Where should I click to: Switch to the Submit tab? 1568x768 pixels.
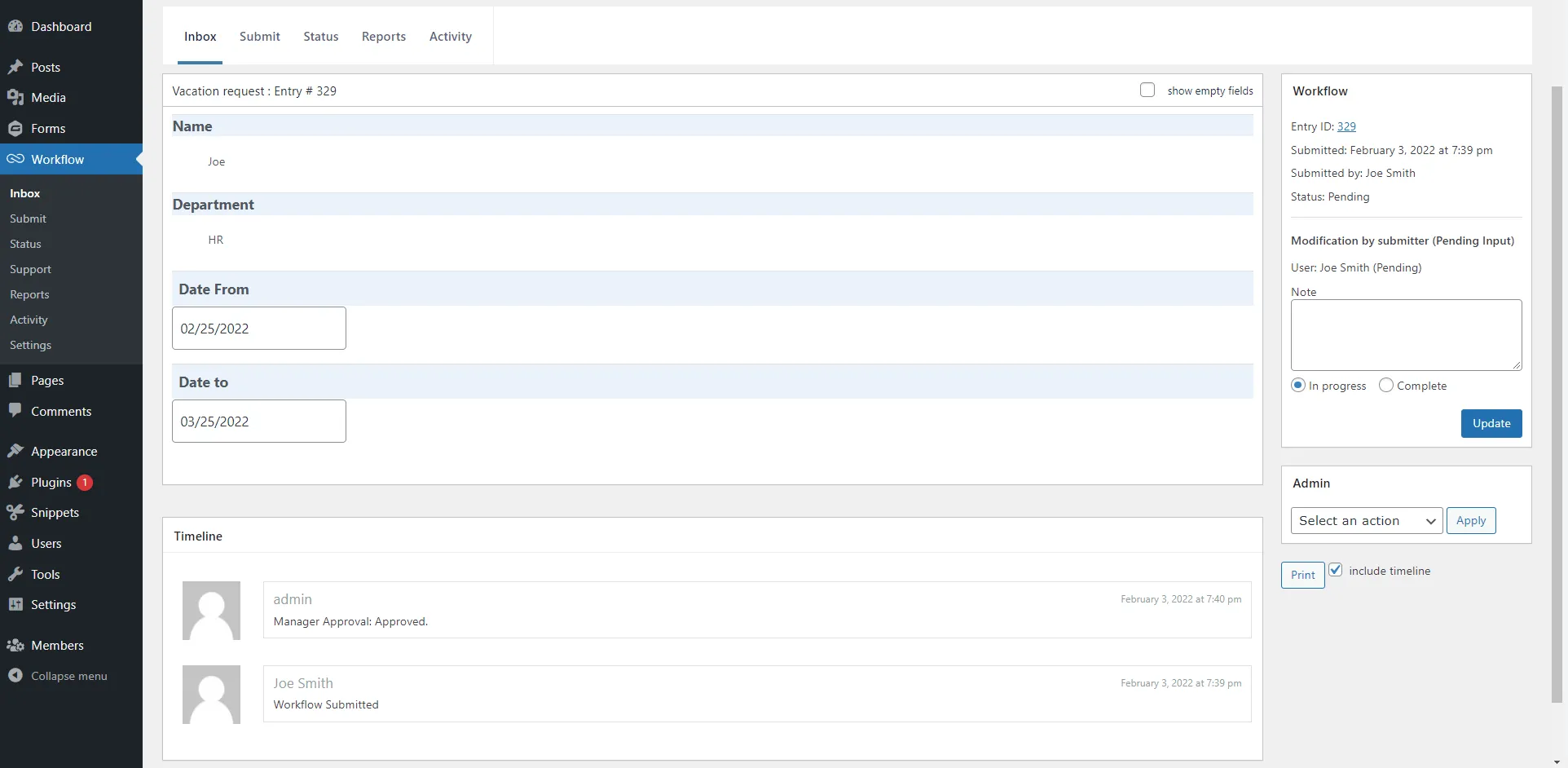[260, 37]
